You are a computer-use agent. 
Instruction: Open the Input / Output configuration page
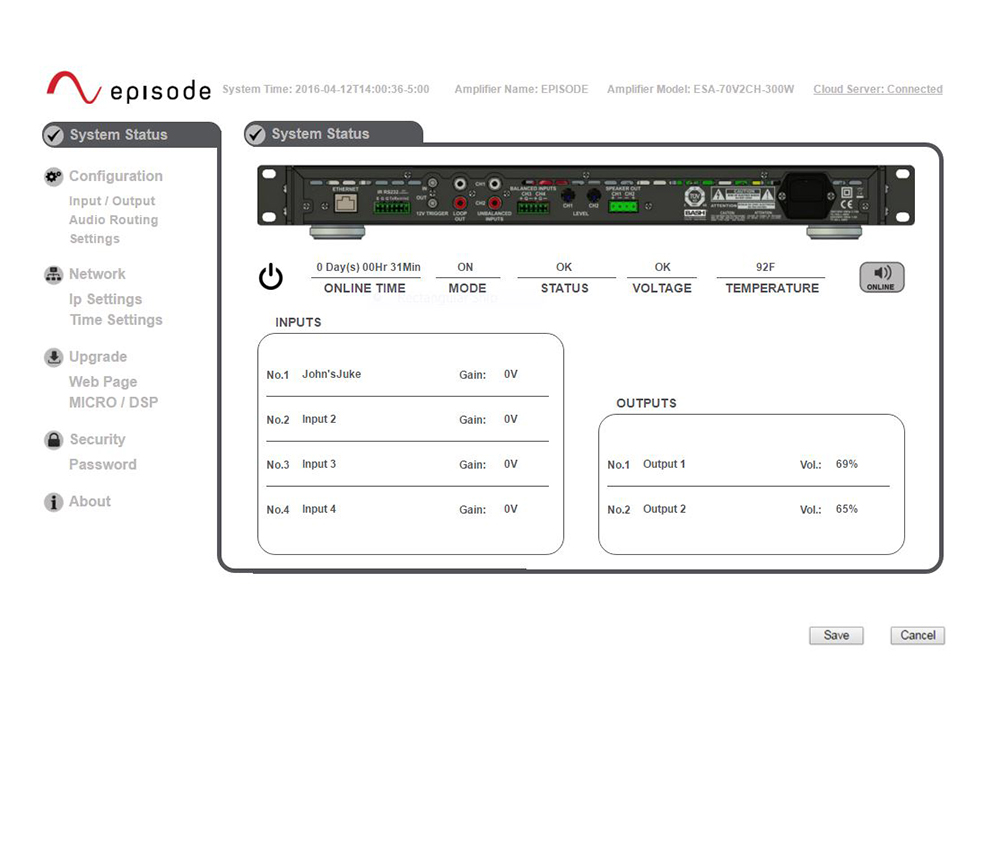coord(112,201)
